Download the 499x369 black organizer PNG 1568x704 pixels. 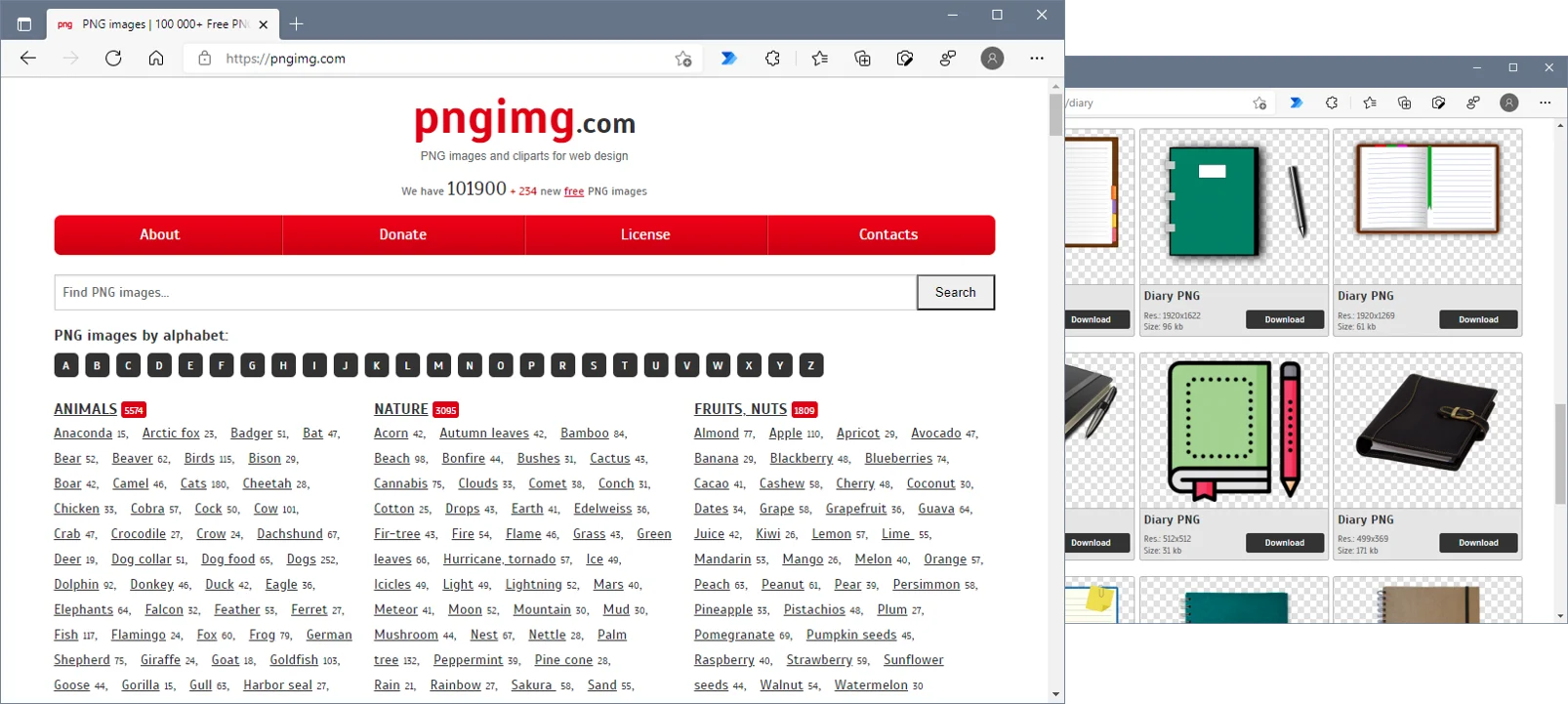tap(1478, 543)
